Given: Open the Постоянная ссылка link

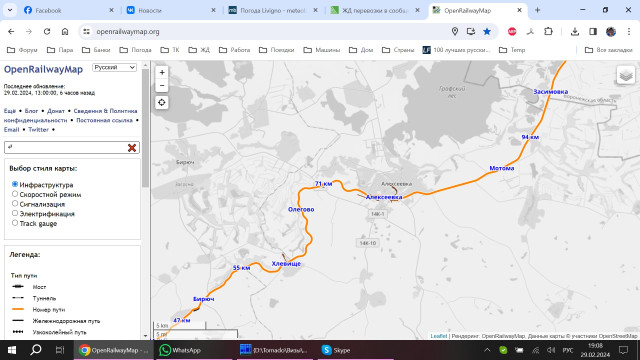Looking at the screenshot, I should tap(104, 120).
